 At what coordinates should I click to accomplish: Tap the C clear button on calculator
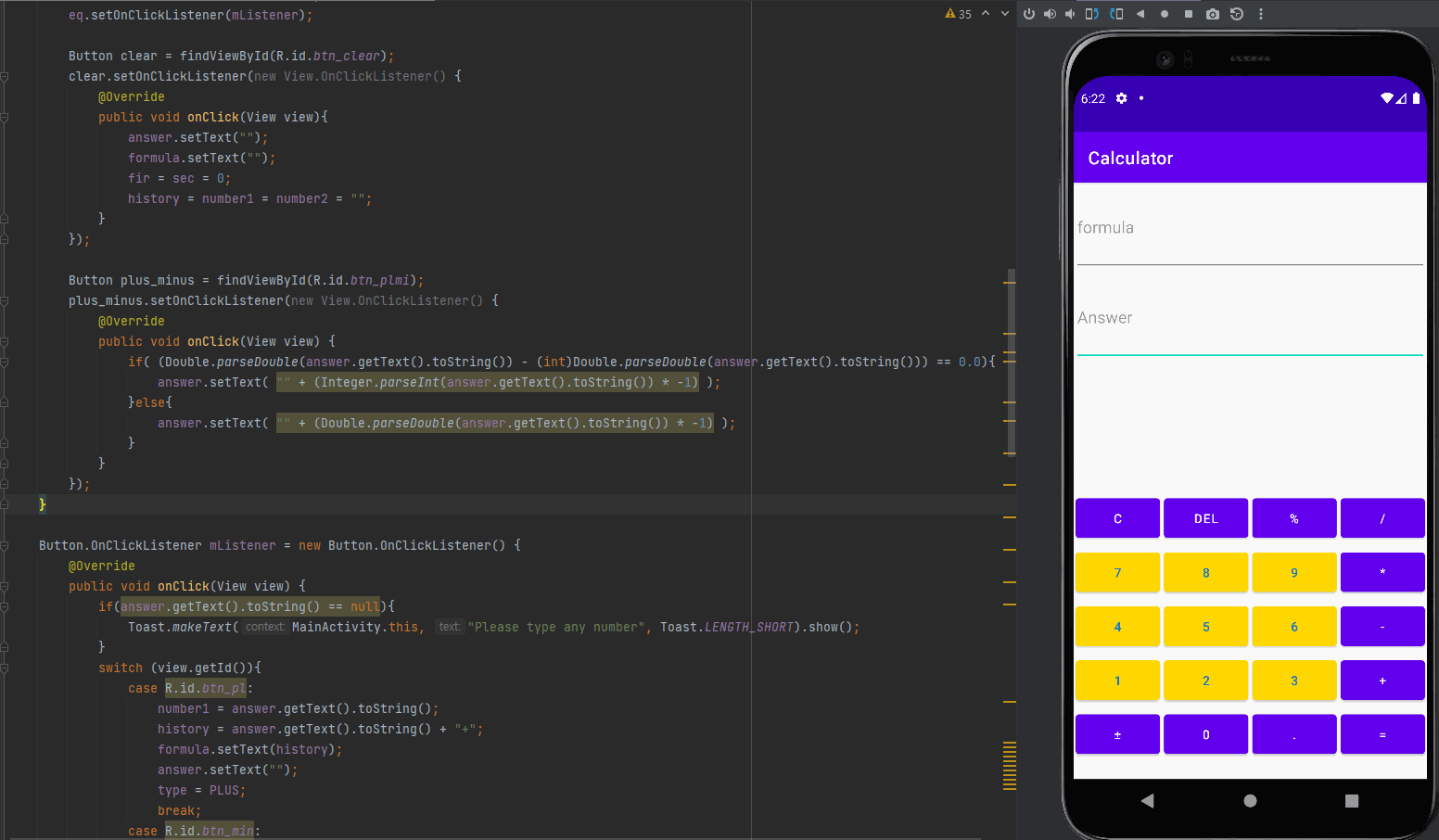(x=1117, y=518)
